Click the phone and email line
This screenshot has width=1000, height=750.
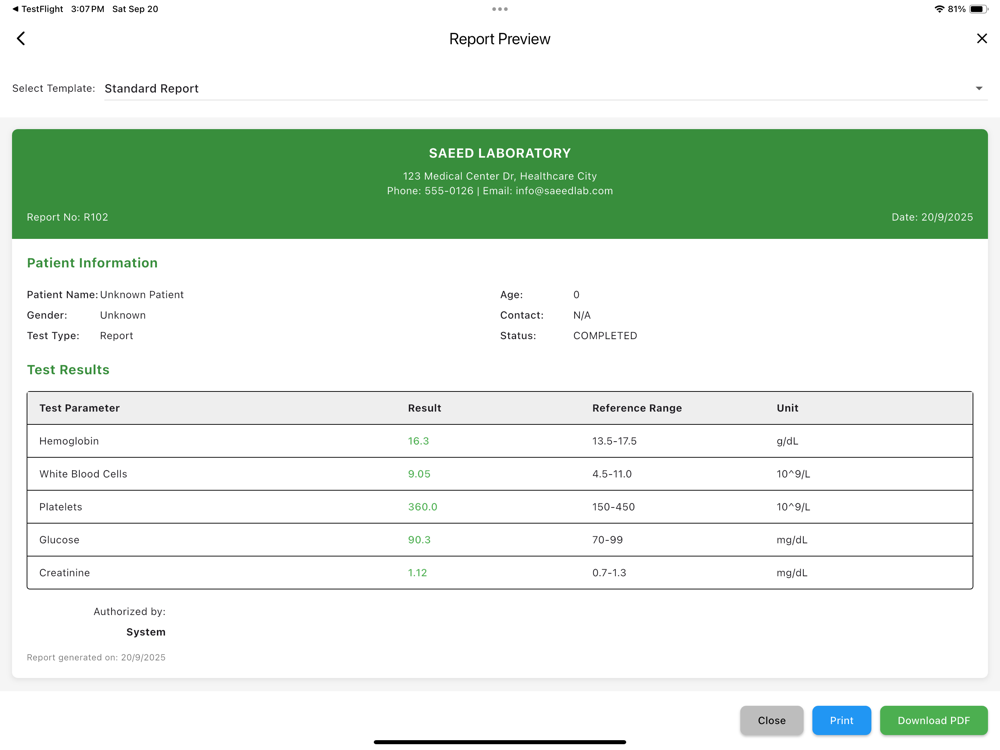500,191
